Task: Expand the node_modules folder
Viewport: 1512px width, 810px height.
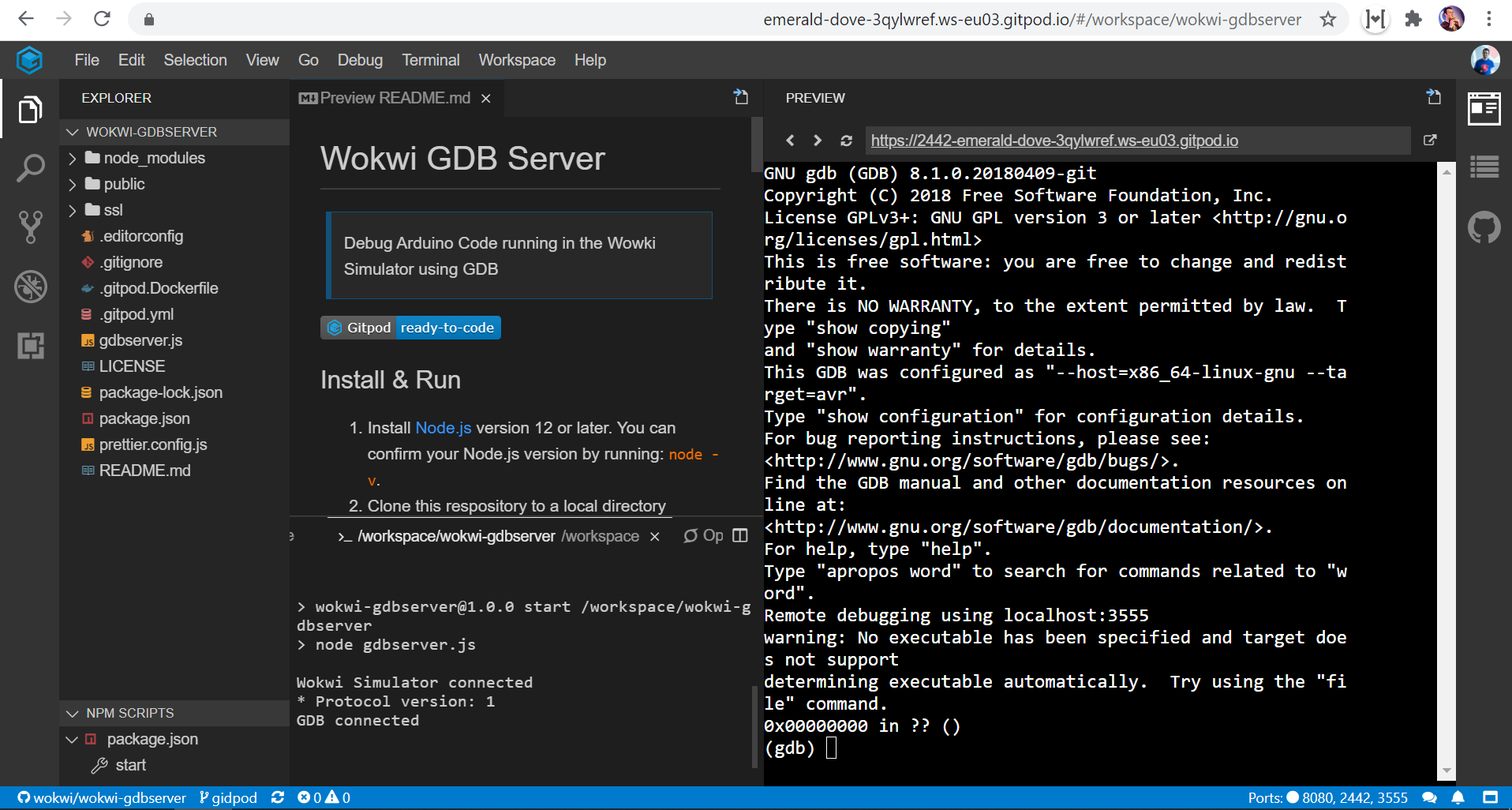Action: (73, 158)
